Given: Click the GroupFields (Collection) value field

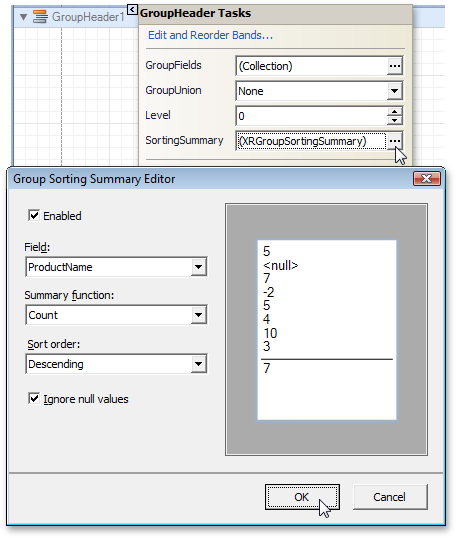Looking at the screenshot, I should 312,66.
